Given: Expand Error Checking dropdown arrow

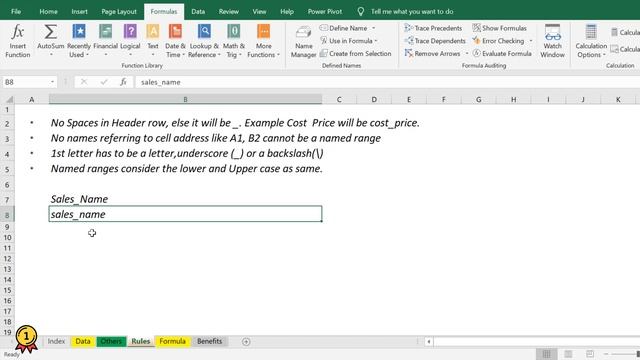Looking at the screenshot, I should tap(531, 41).
